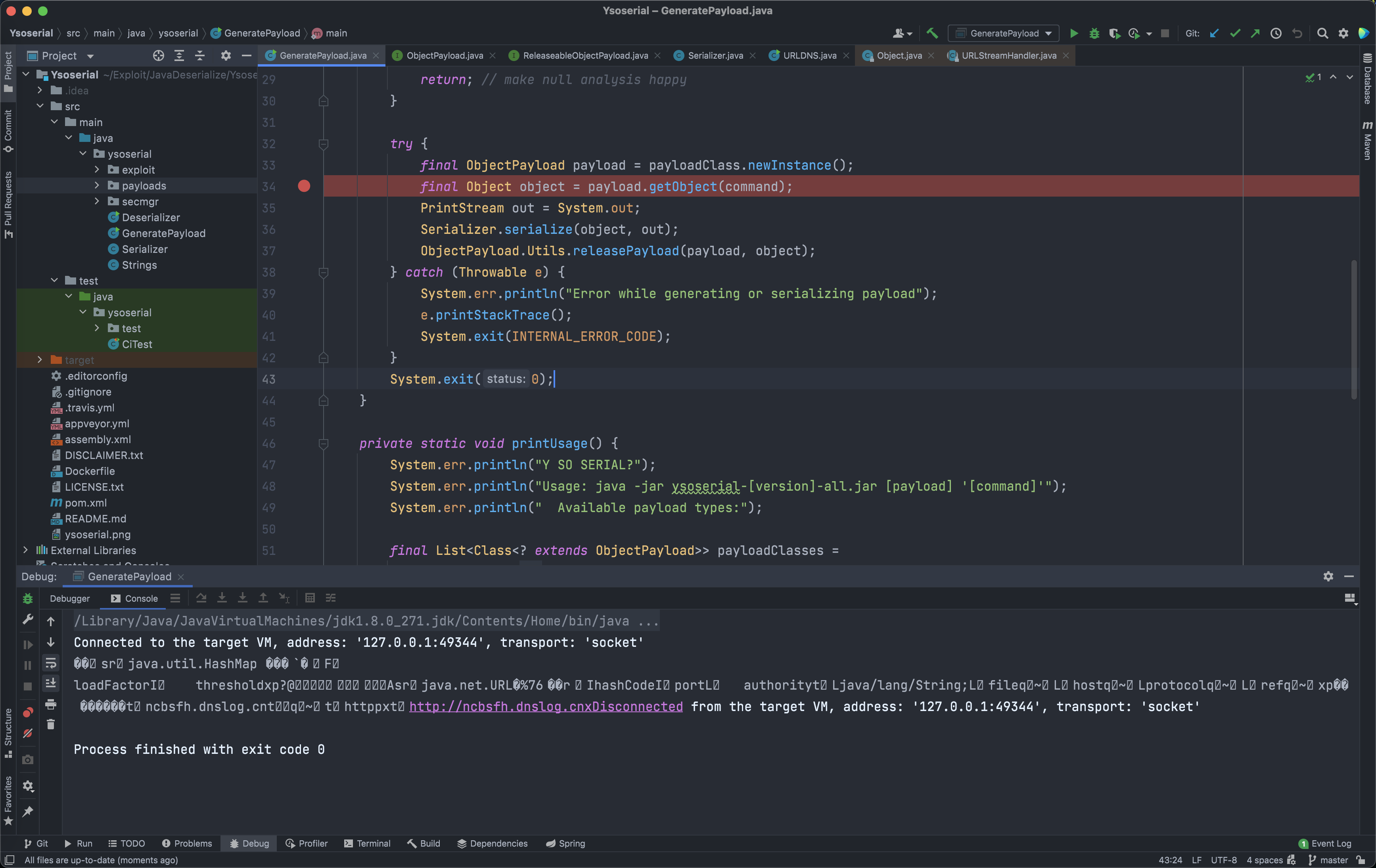Image resolution: width=1376 pixels, height=868 pixels.
Task: Click UTF-8 encoding in status bar
Action: point(1223,860)
